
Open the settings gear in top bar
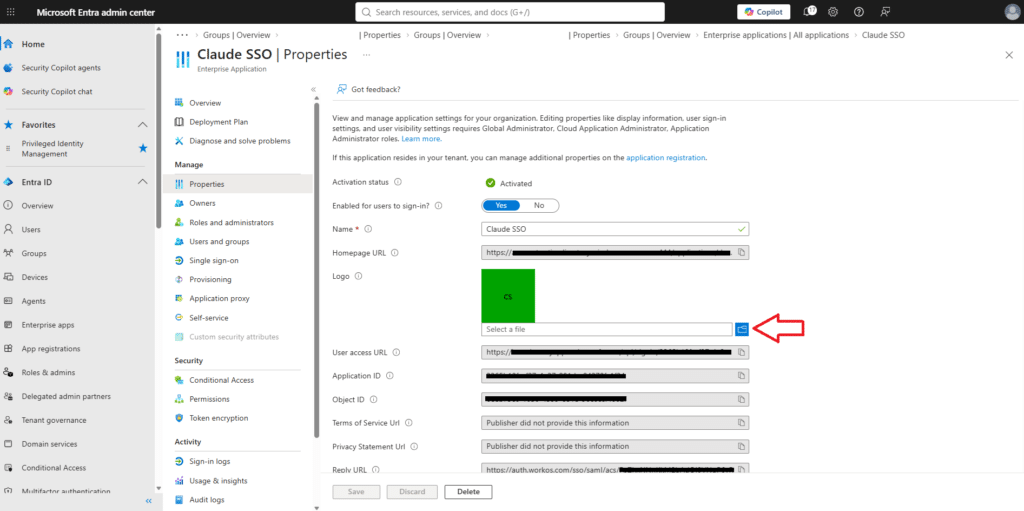click(x=833, y=12)
